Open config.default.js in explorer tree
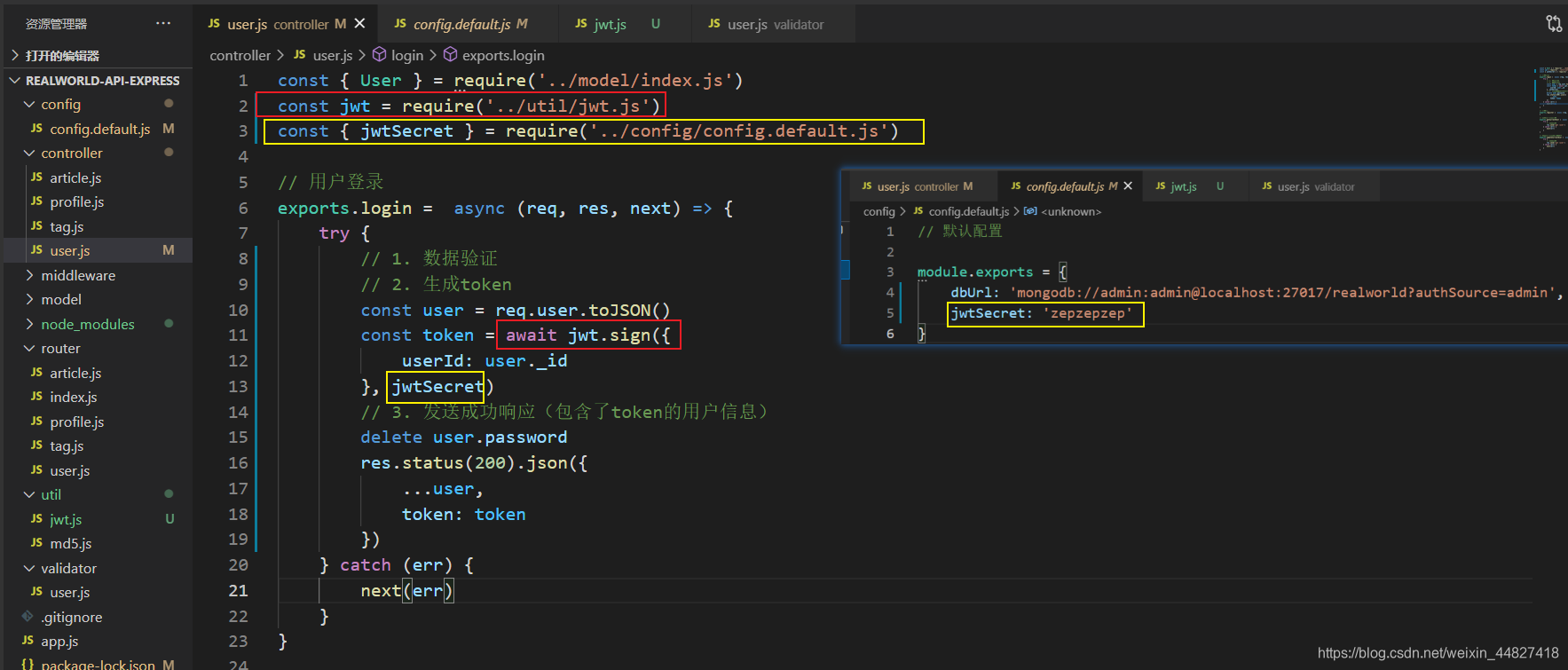The height and width of the screenshot is (670, 1568). (99, 129)
